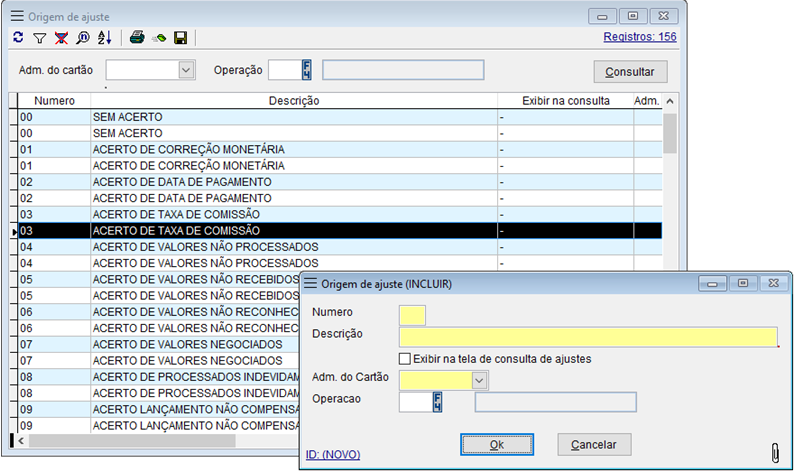This screenshot has height=474, width=796.
Task: Click the yellow Descrição input field
Action: [588, 337]
